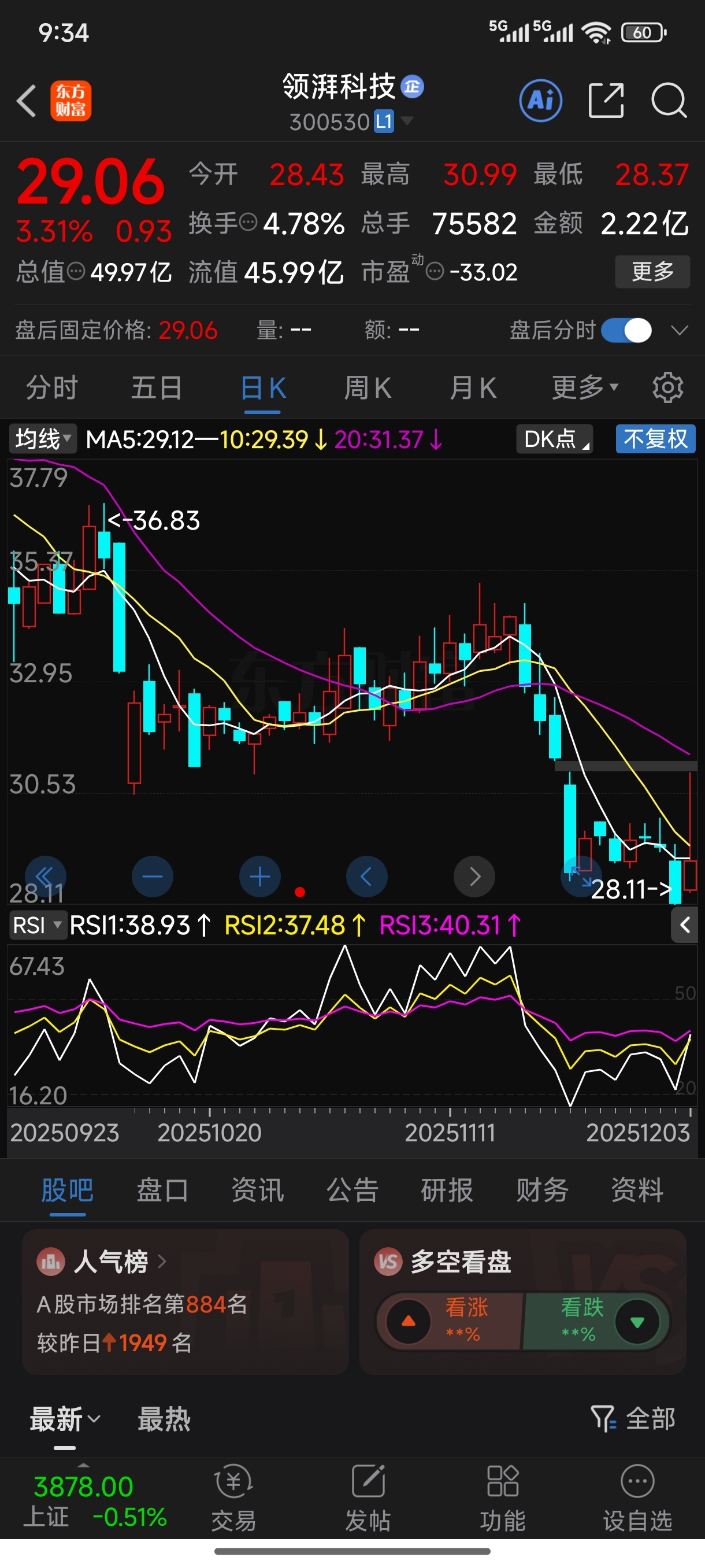
Task: Open the Ai assistant icon
Action: tap(541, 101)
